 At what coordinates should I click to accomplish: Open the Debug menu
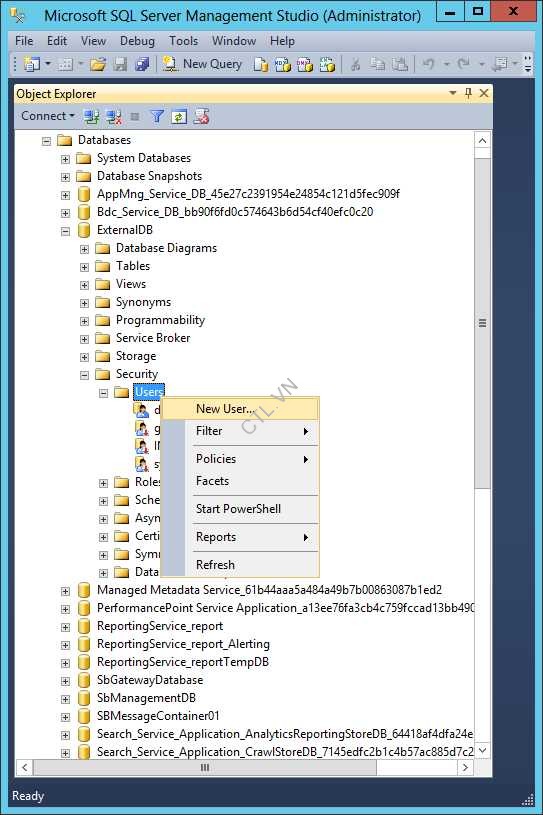[137, 41]
